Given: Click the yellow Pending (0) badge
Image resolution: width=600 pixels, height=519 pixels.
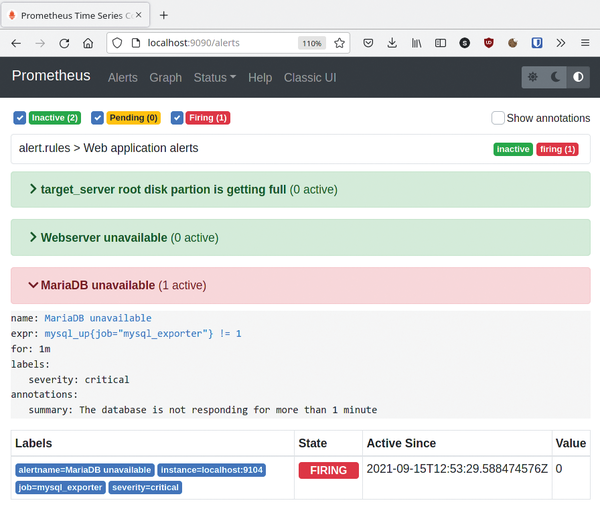Looking at the screenshot, I should pos(134,118).
